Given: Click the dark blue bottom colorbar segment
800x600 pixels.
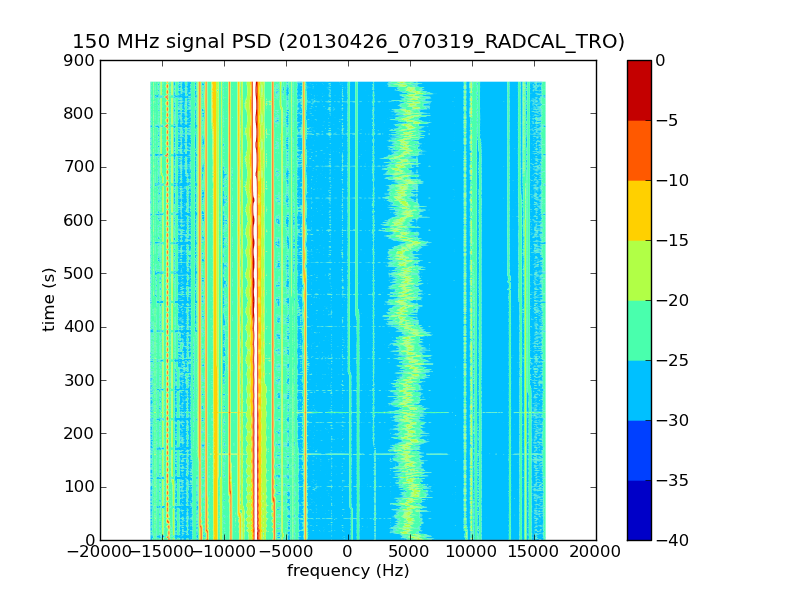Looking at the screenshot, I should pos(639,510).
